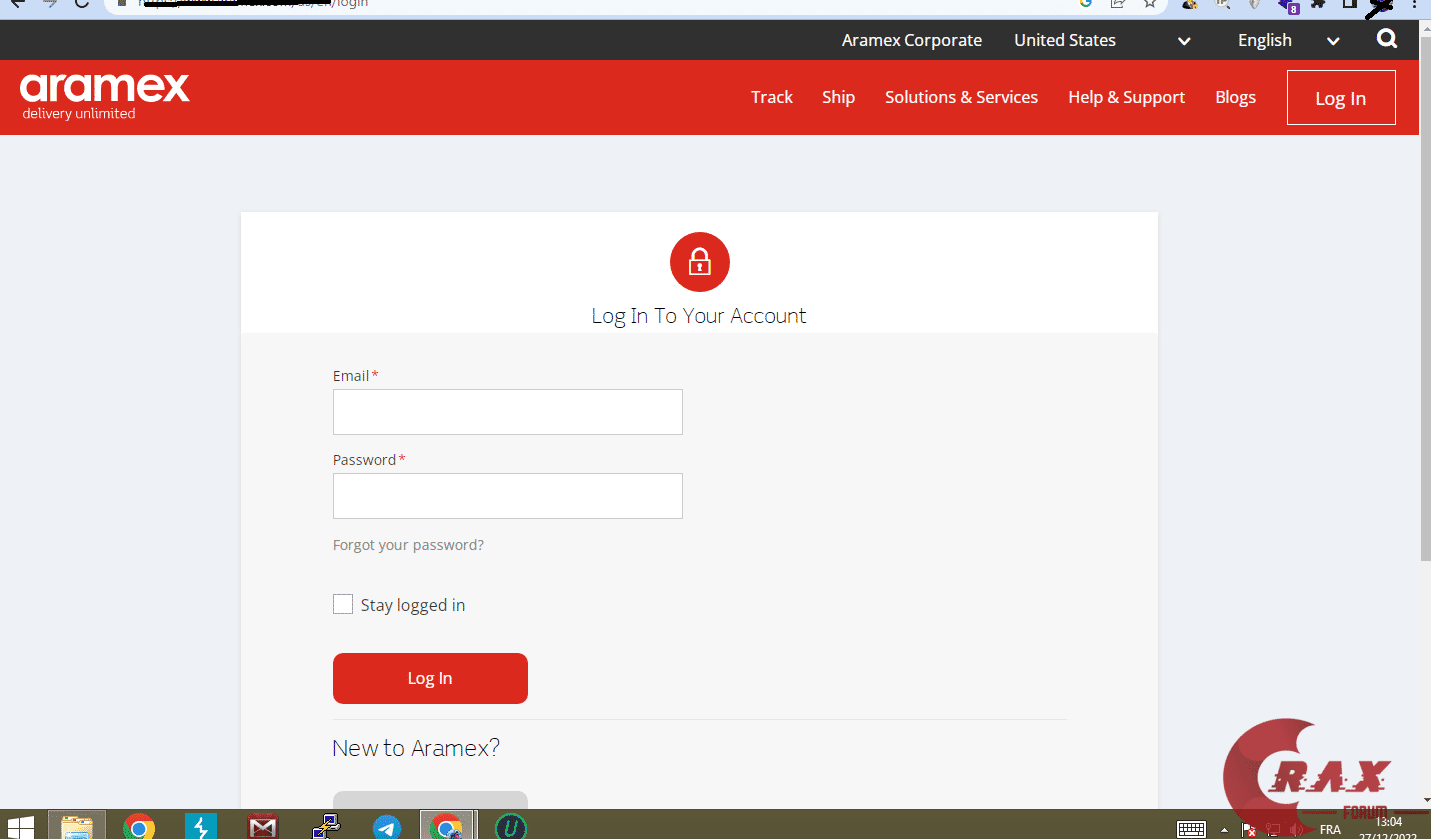
Task: Open the site search magnifier icon
Action: [1387, 39]
